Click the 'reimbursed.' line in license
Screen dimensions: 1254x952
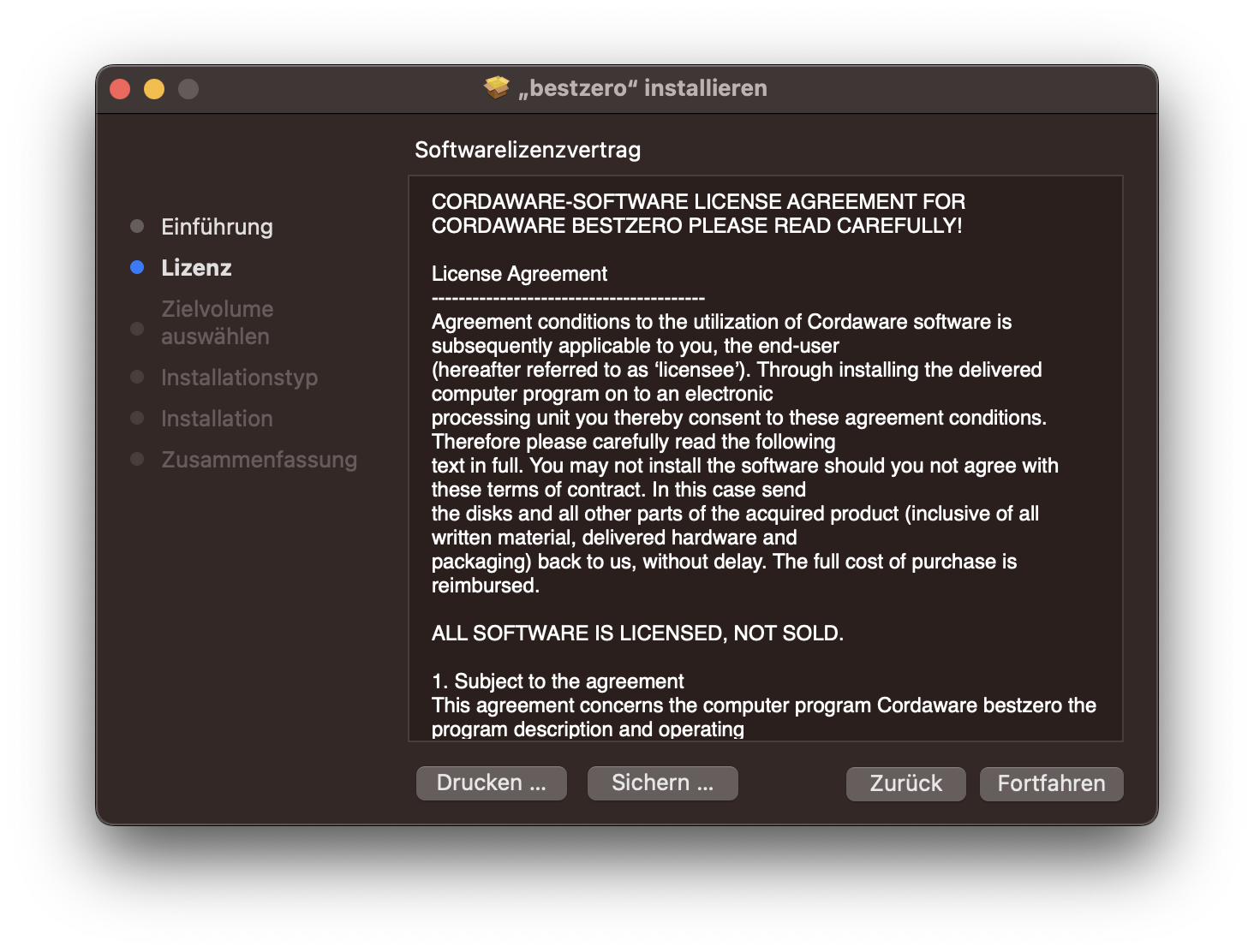[x=486, y=586]
